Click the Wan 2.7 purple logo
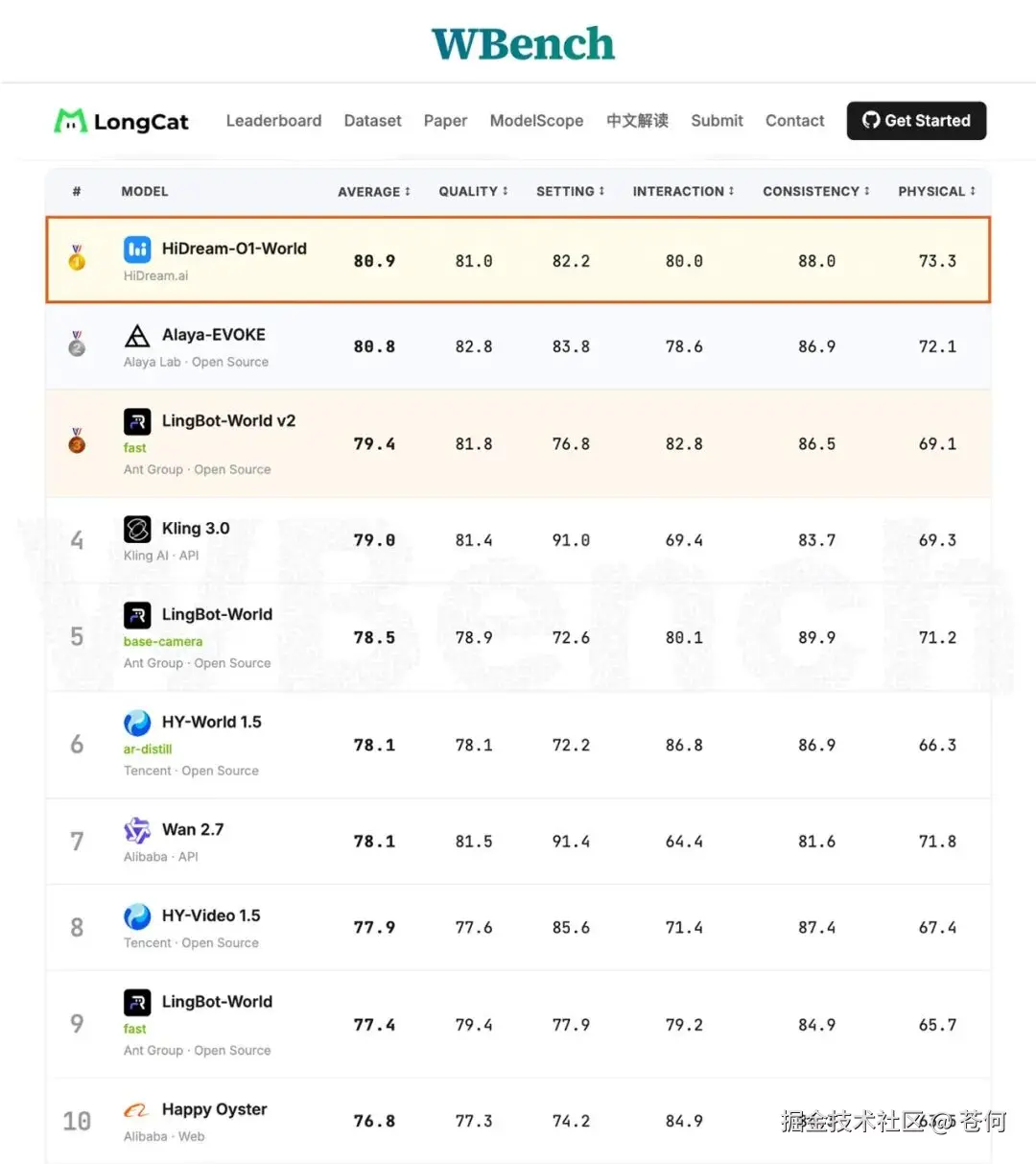The width and height of the screenshot is (1036, 1164). [137, 830]
